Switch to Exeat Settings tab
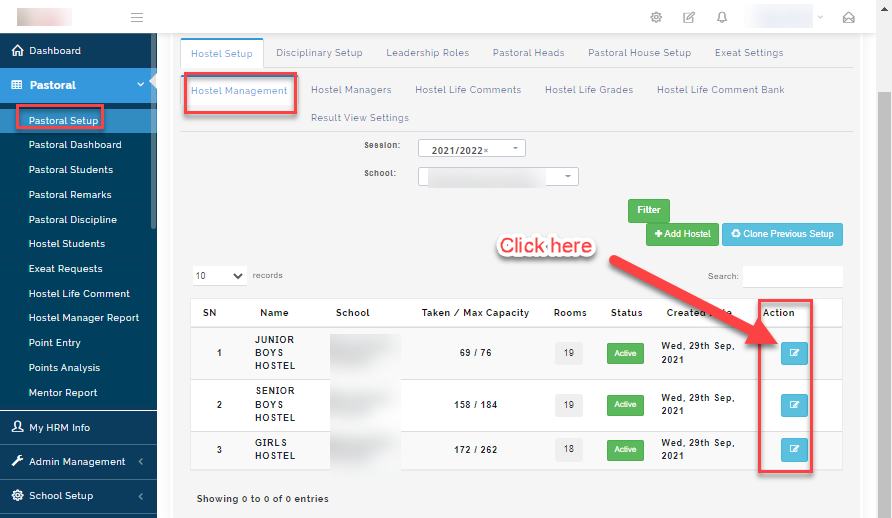Screen dimensions: 892x518 point(749,52)
